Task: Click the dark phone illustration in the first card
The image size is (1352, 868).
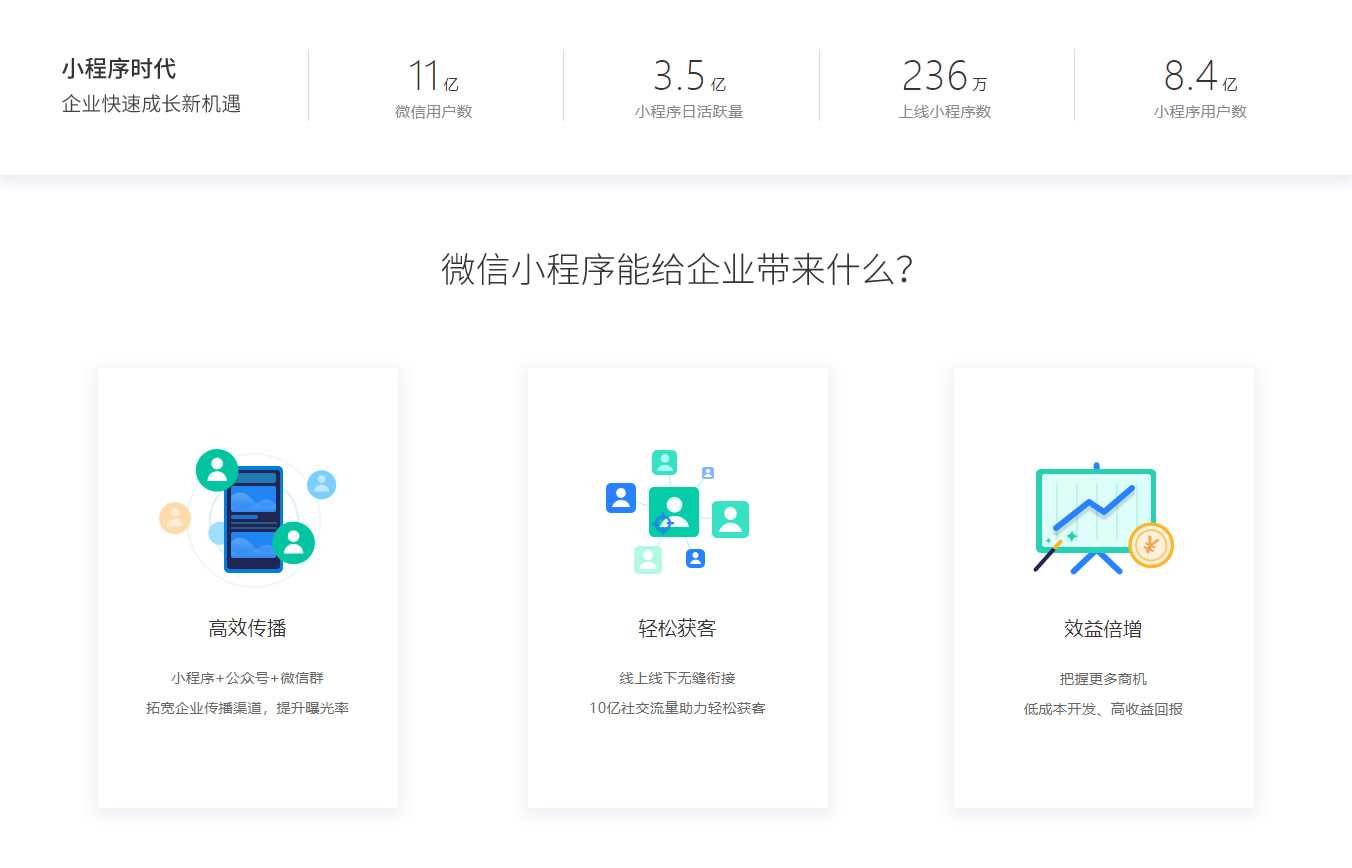Action: coord(253,518)
